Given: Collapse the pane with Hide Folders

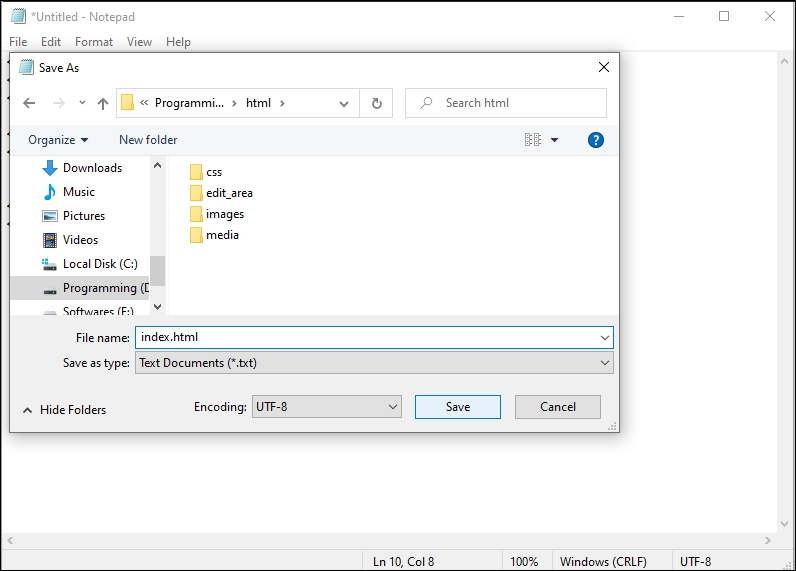Looking at the screenshot, I should [x=64, y=410].
